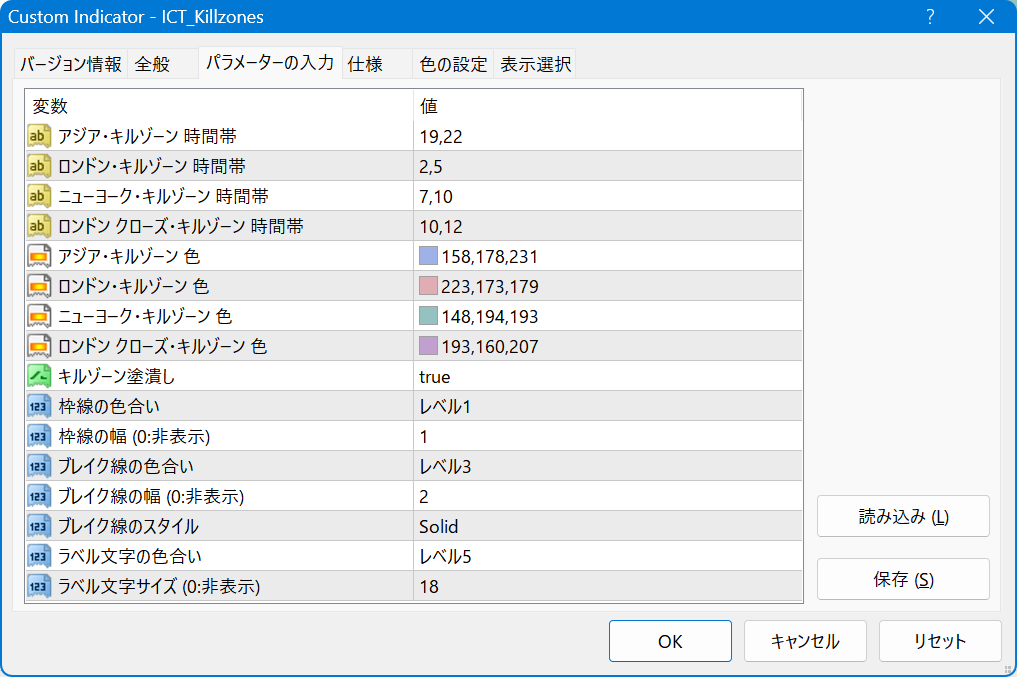The height and width of the screenshot is (677, 1017).
Task: Open the 表示選択 tab
Action: click(x=535, y=64)
